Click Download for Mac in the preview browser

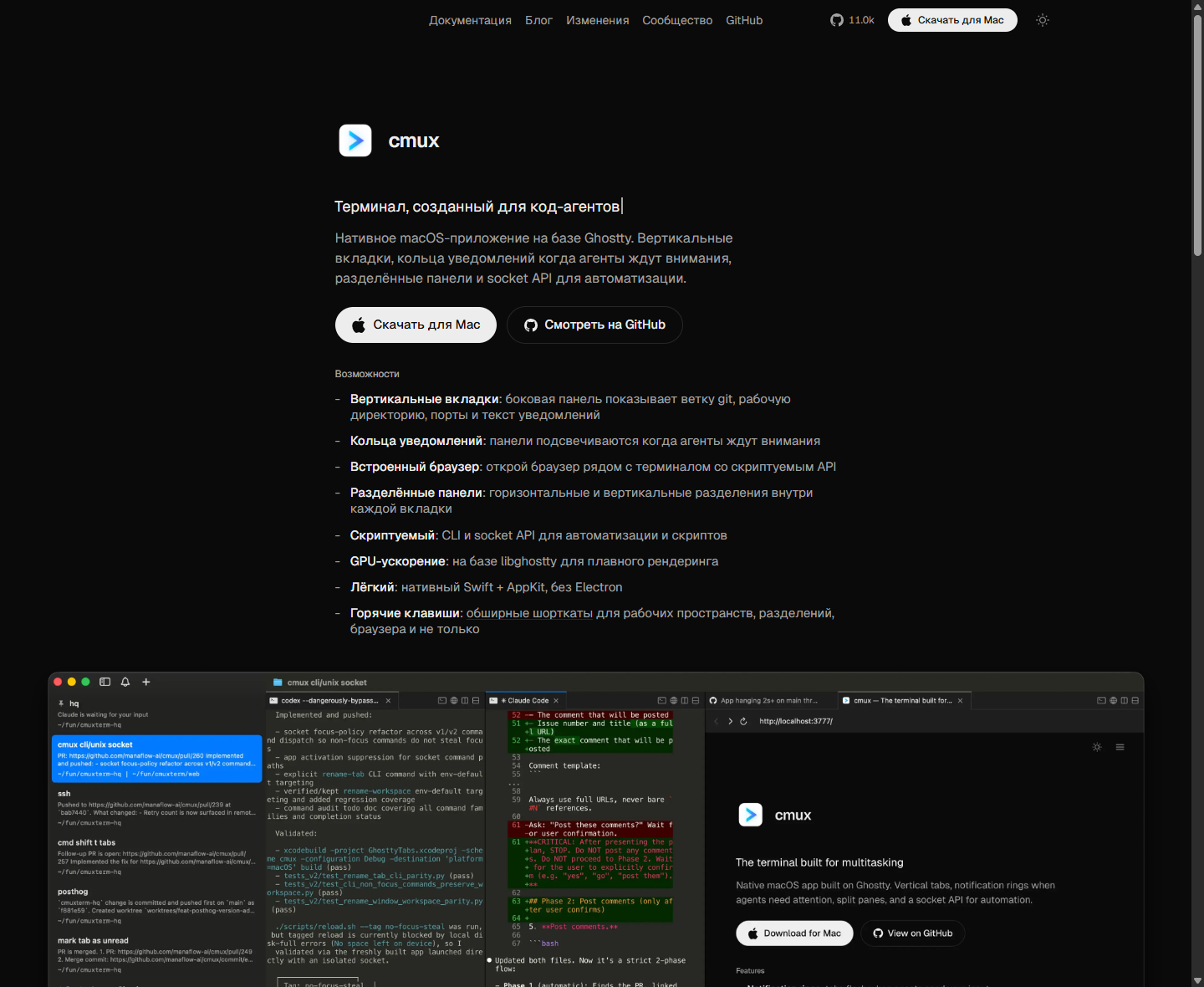pos(794,933)
